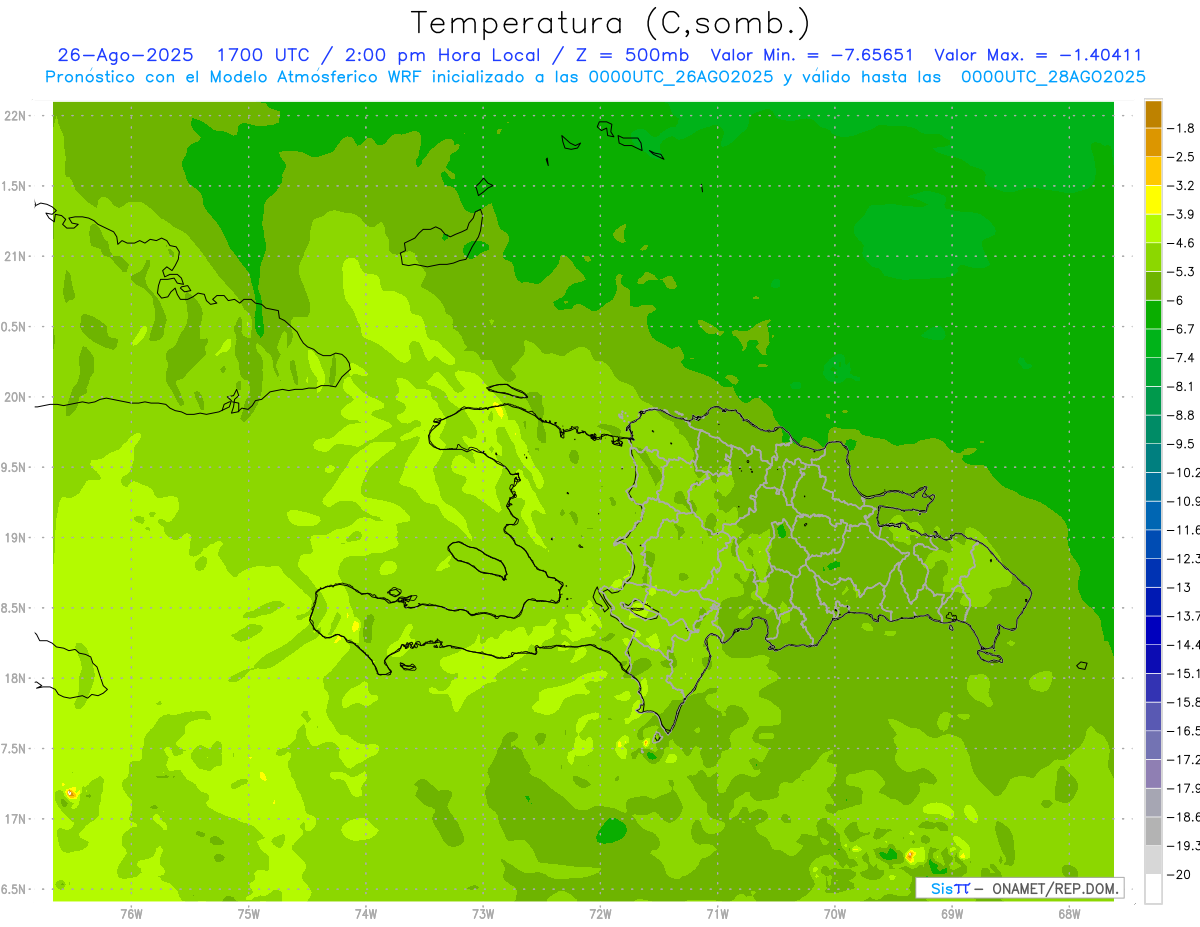Image resolution: width=1200 pixels, height=927 pixels.
Task: Select the date text "26-Ago-2025"
Action: click(x=125, y=55)
